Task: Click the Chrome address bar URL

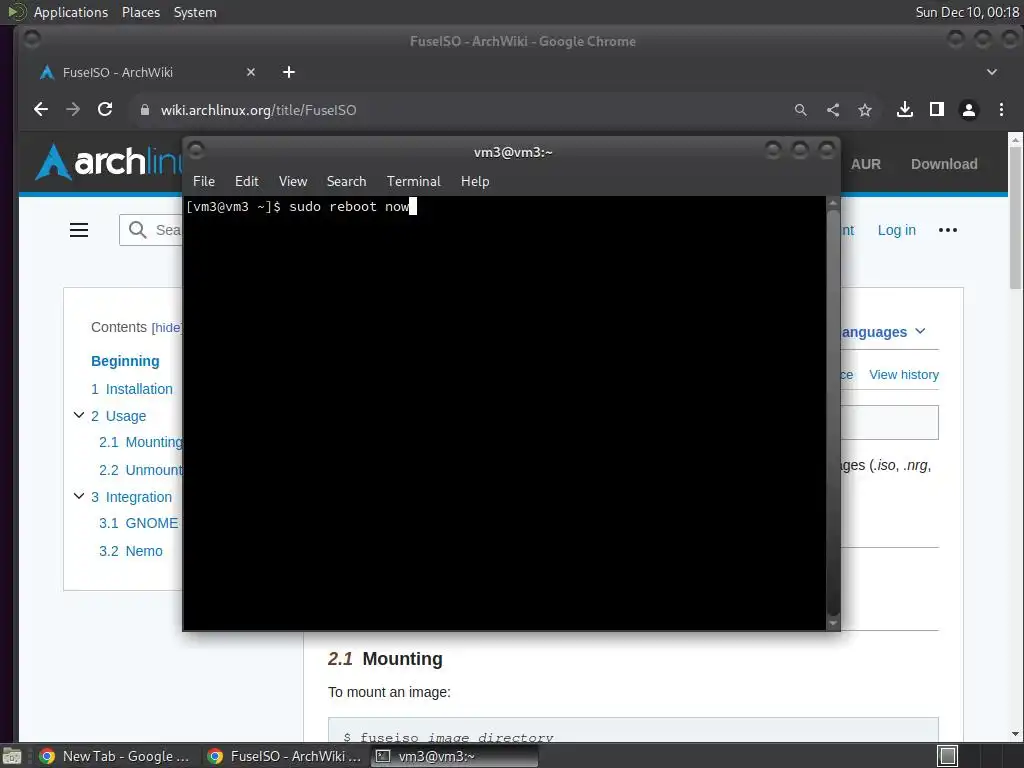Action: click(x=259, y=110)
